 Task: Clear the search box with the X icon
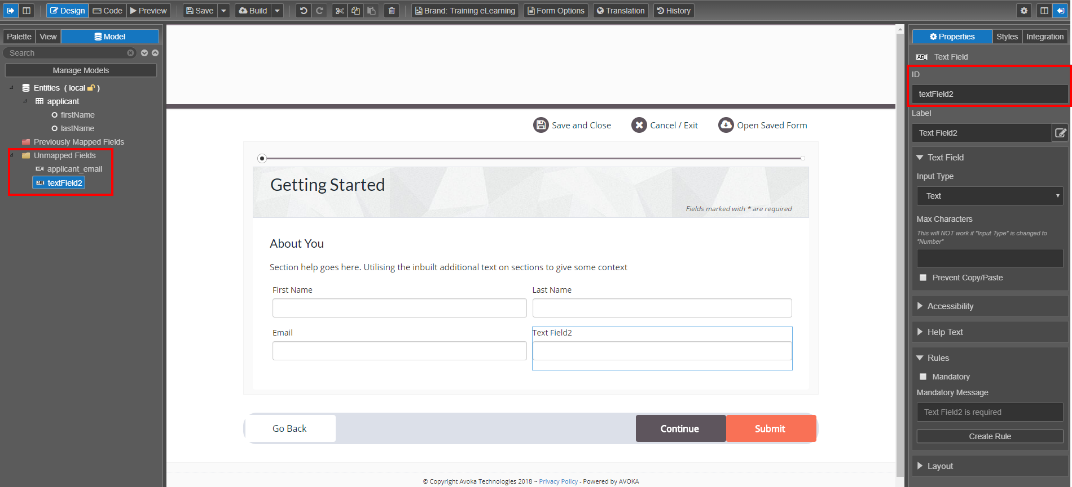[x=131, y=53]
